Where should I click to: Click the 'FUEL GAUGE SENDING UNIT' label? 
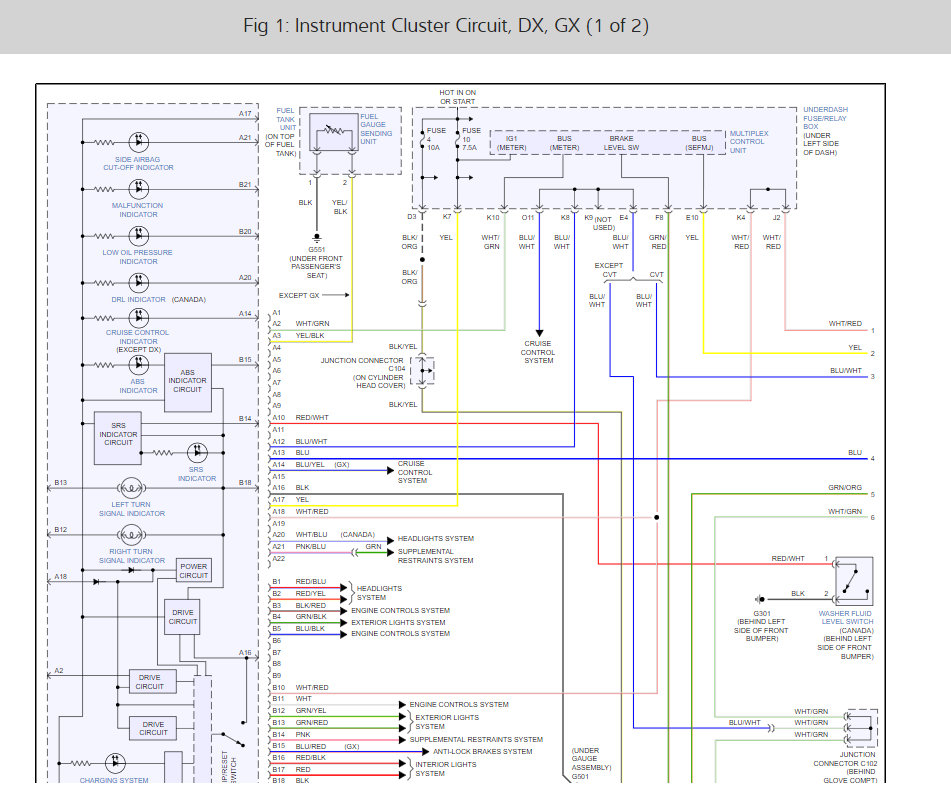click(x=376, y=129)
